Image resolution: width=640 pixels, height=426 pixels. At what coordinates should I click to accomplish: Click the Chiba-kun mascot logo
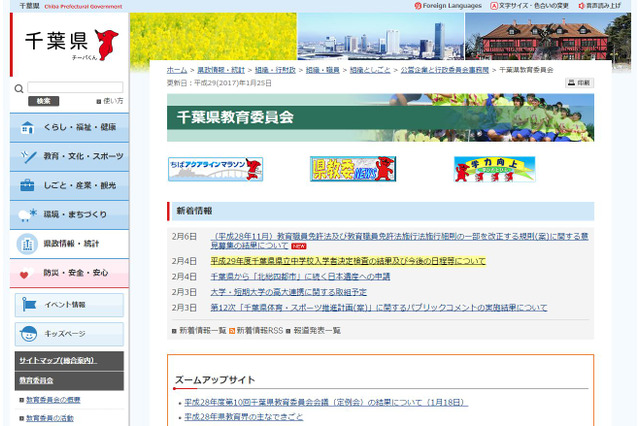pyautogui.click(x=107, y=44)
